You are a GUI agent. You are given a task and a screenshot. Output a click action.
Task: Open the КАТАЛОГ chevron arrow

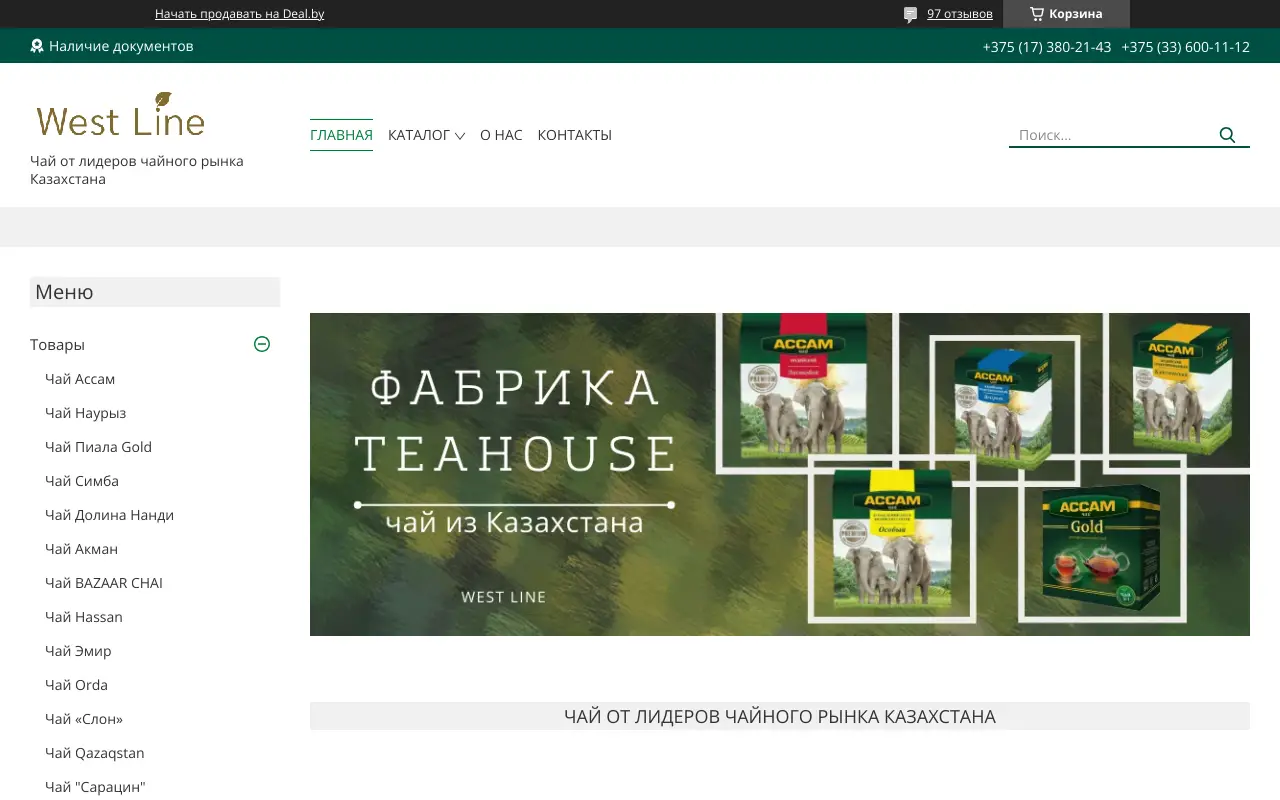pyautogui.click(x=459, y=136)
